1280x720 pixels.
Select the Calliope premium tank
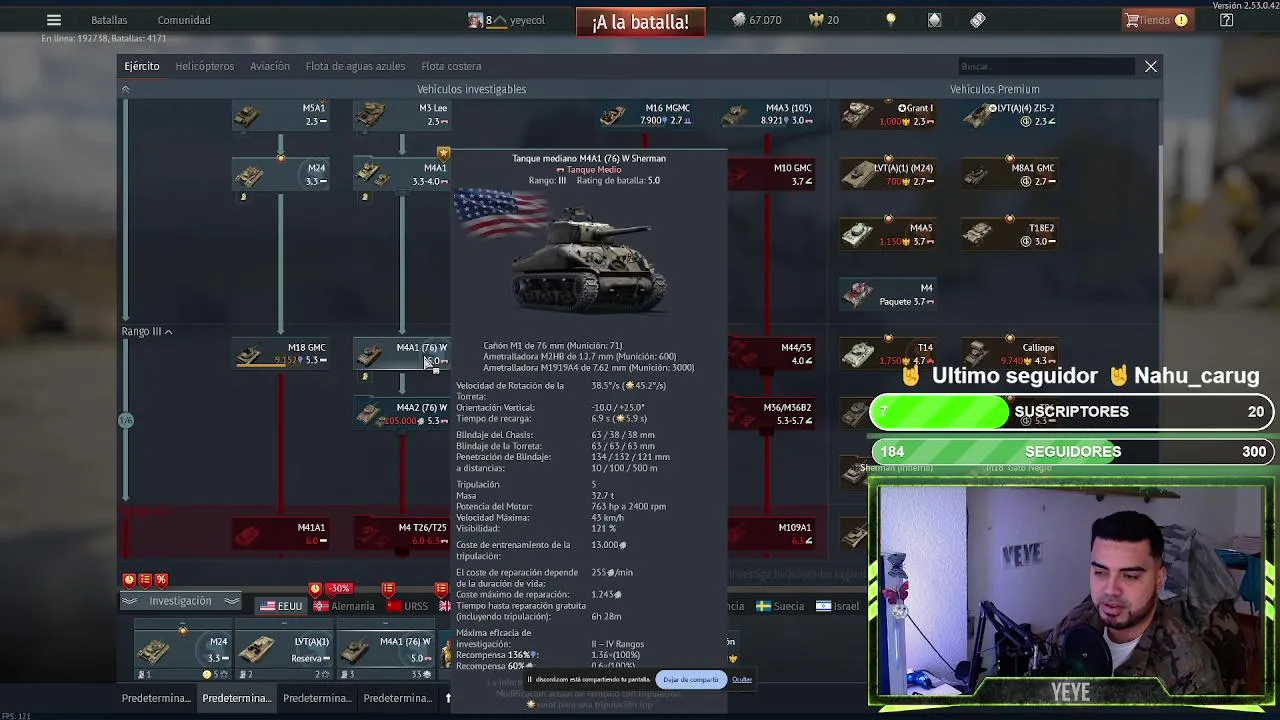coord(1010,354)
